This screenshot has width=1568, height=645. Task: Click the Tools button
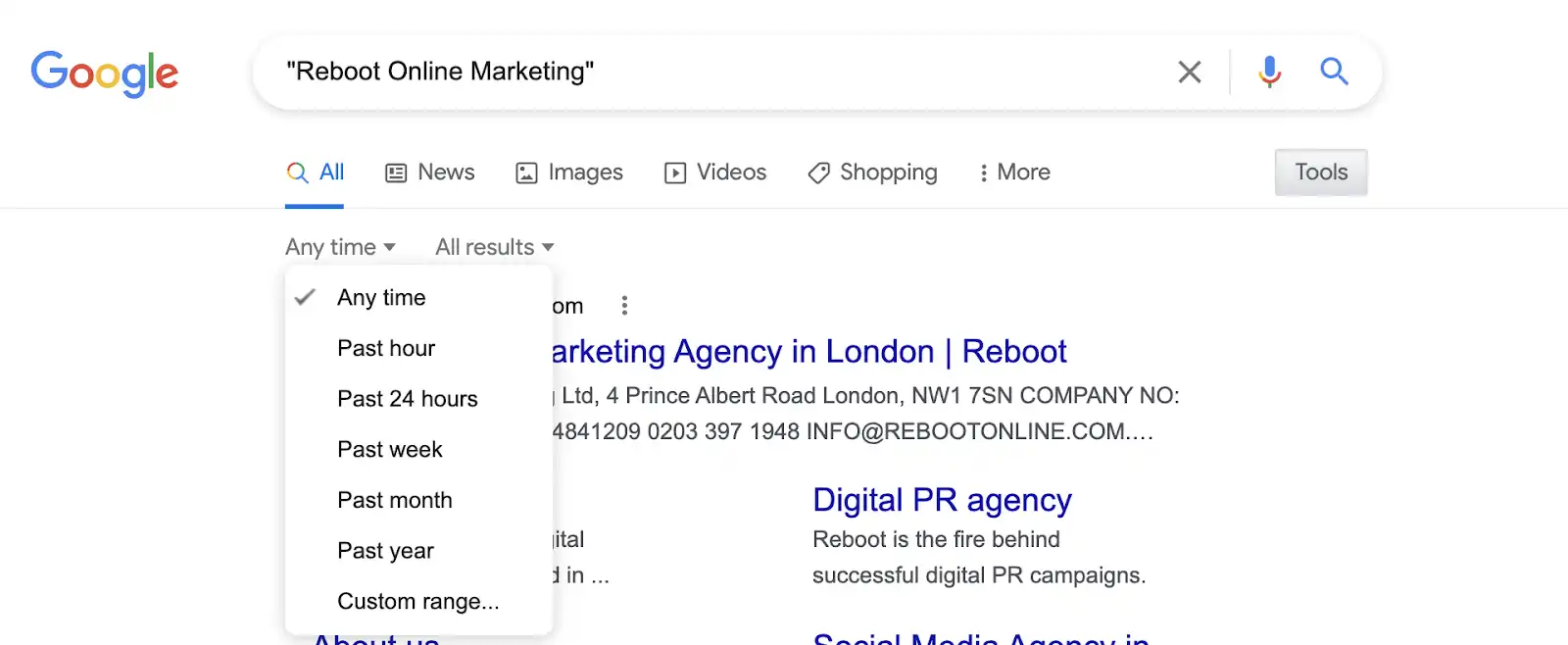tap(1321, 173)
